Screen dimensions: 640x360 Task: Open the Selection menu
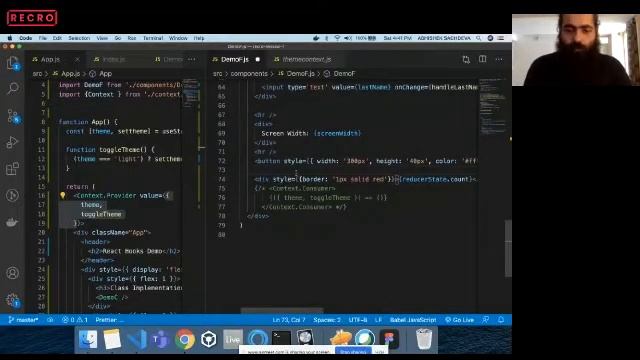pyautogui.click(x=79, y=38)
